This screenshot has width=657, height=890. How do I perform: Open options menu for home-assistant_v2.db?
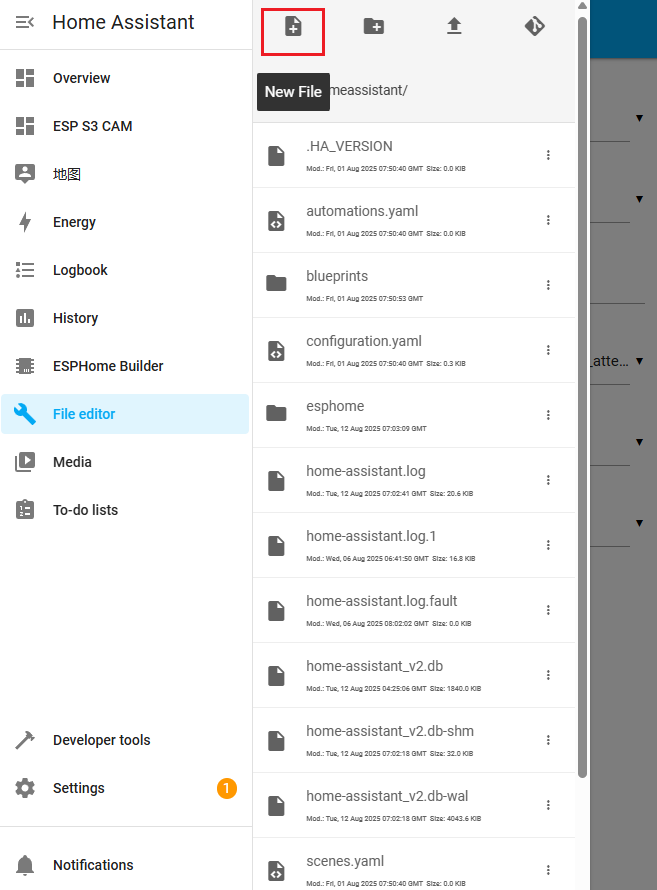(548, 675)
